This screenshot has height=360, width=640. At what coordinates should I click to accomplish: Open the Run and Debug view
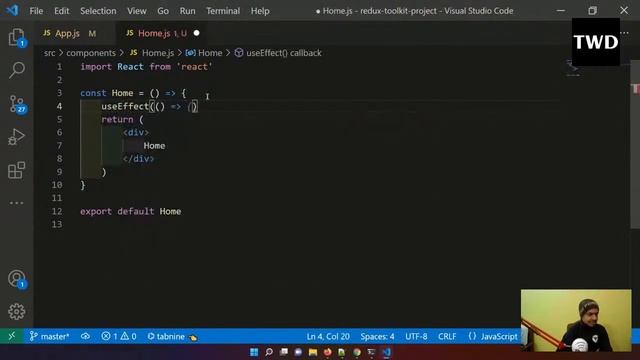point(16,137)
